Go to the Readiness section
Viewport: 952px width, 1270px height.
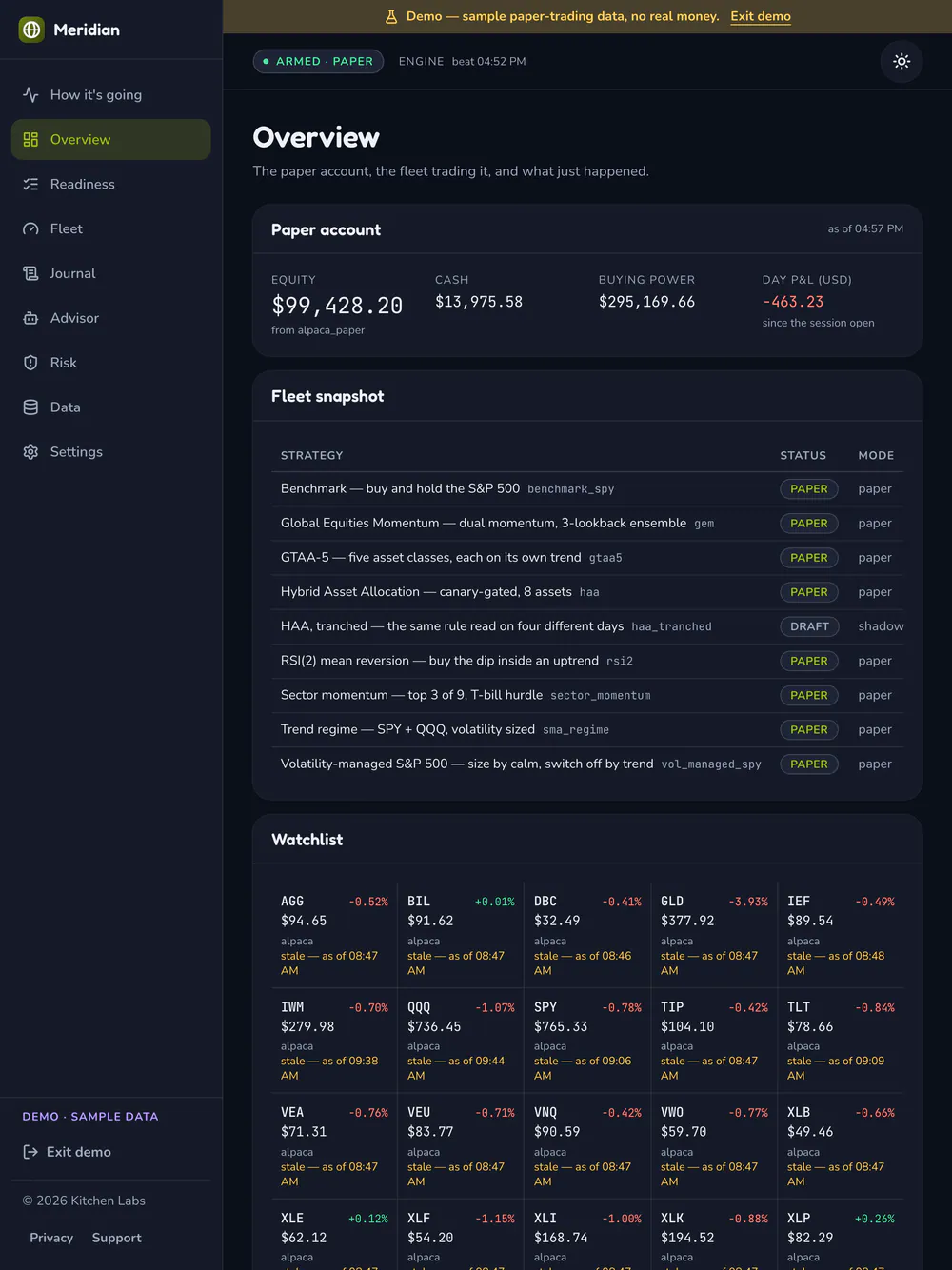[x=110, y=185]
